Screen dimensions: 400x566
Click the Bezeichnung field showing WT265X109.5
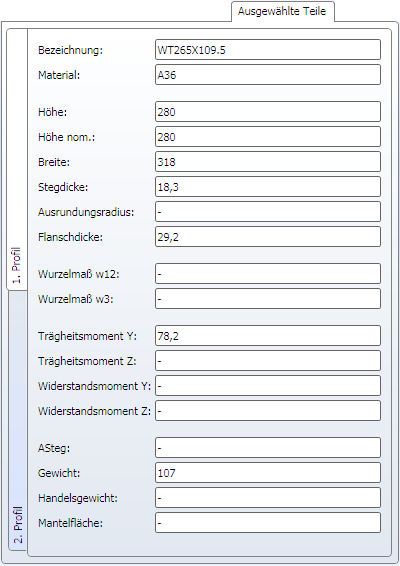(x=268, y=50)
